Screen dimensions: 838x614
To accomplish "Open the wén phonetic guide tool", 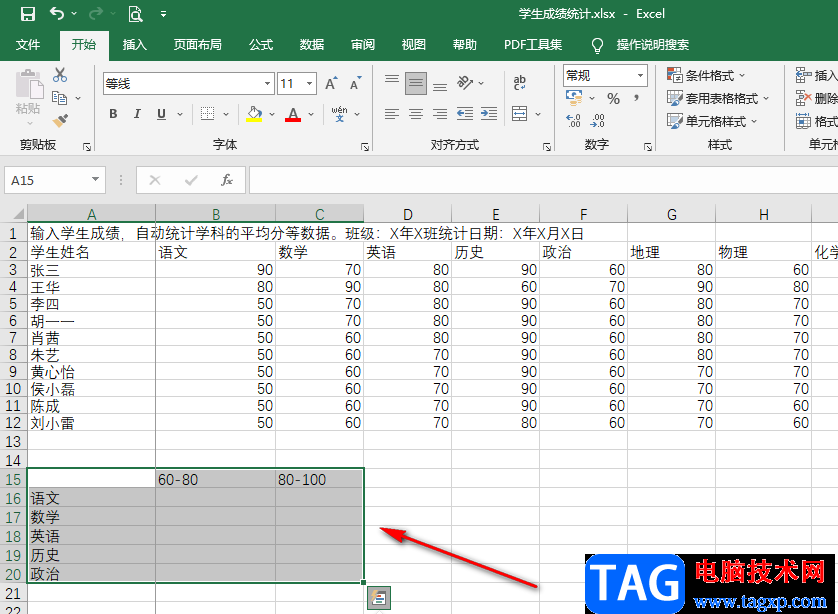I will (x=339, y=114).
